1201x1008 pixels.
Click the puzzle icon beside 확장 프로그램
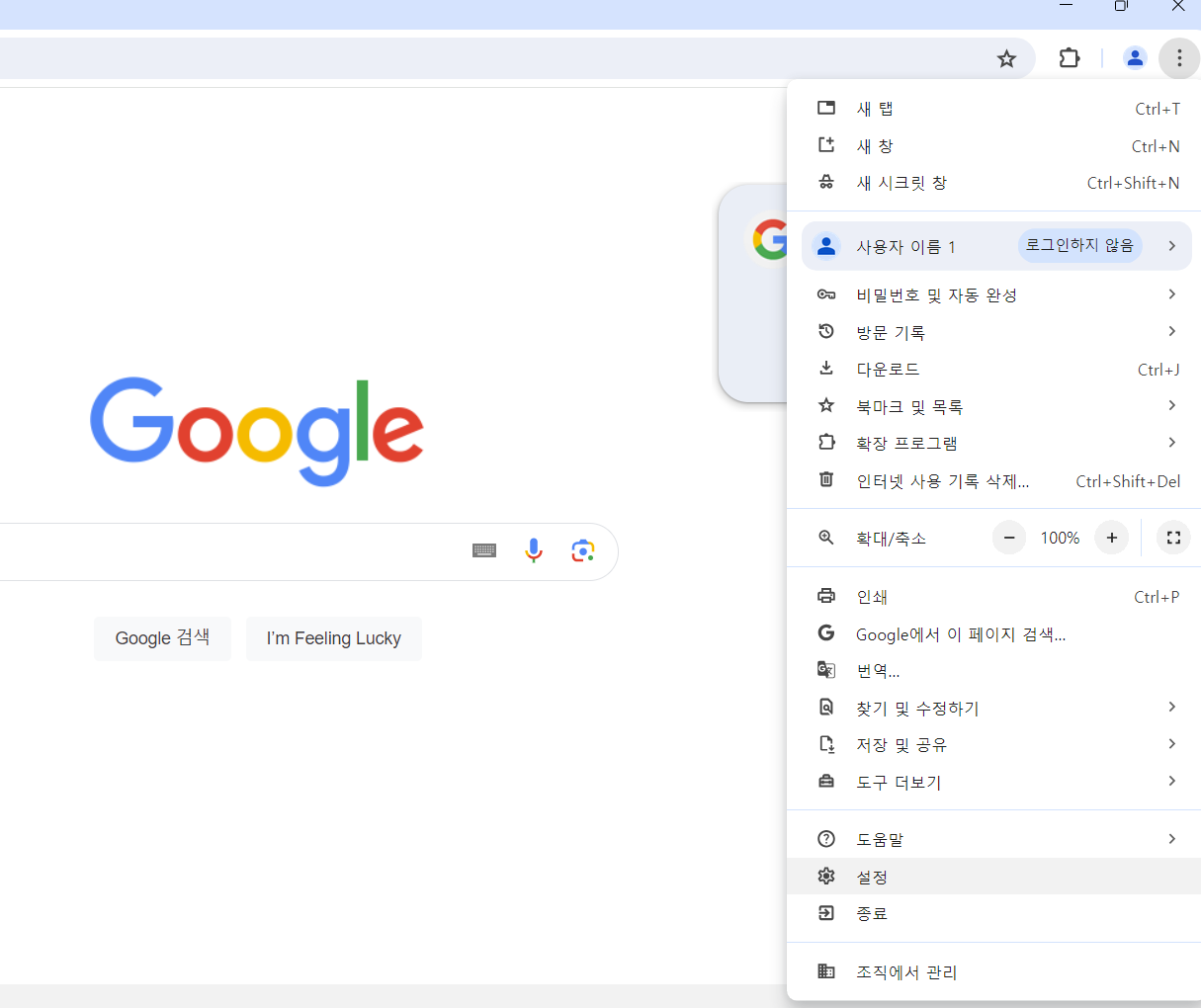point(826,443)
